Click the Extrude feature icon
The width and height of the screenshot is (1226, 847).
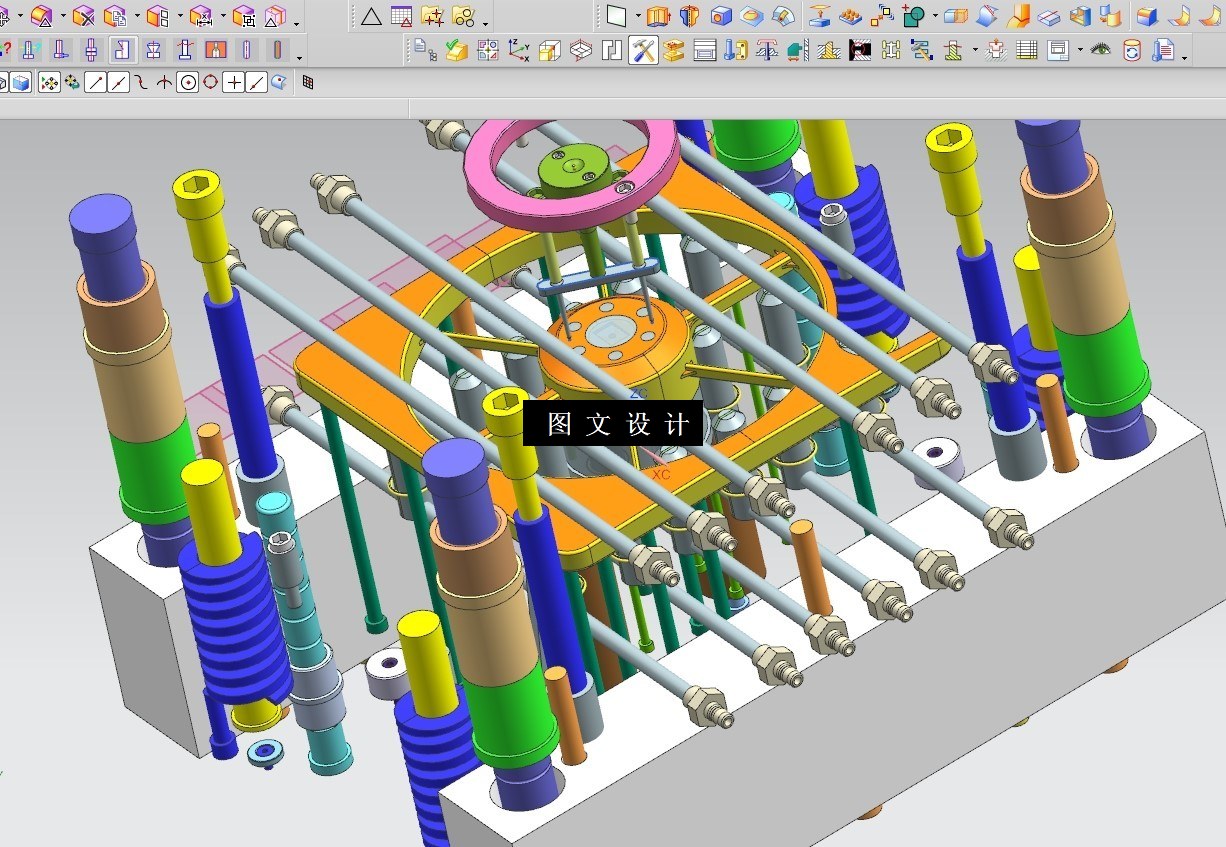click(x=657, y=16)
